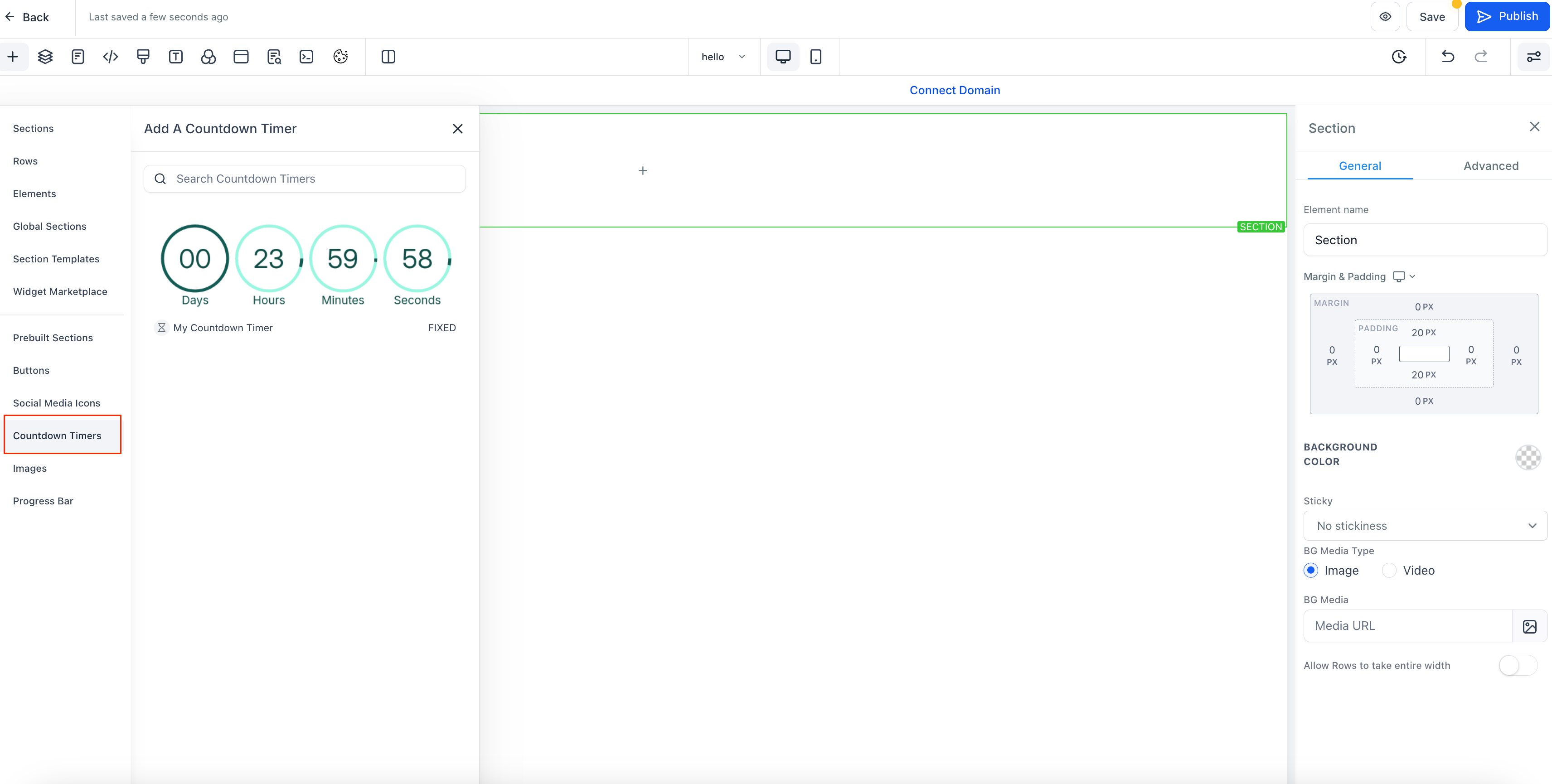
Task: Select the Video radio button
Action: pyautogui.click(x=1389, y=570)
